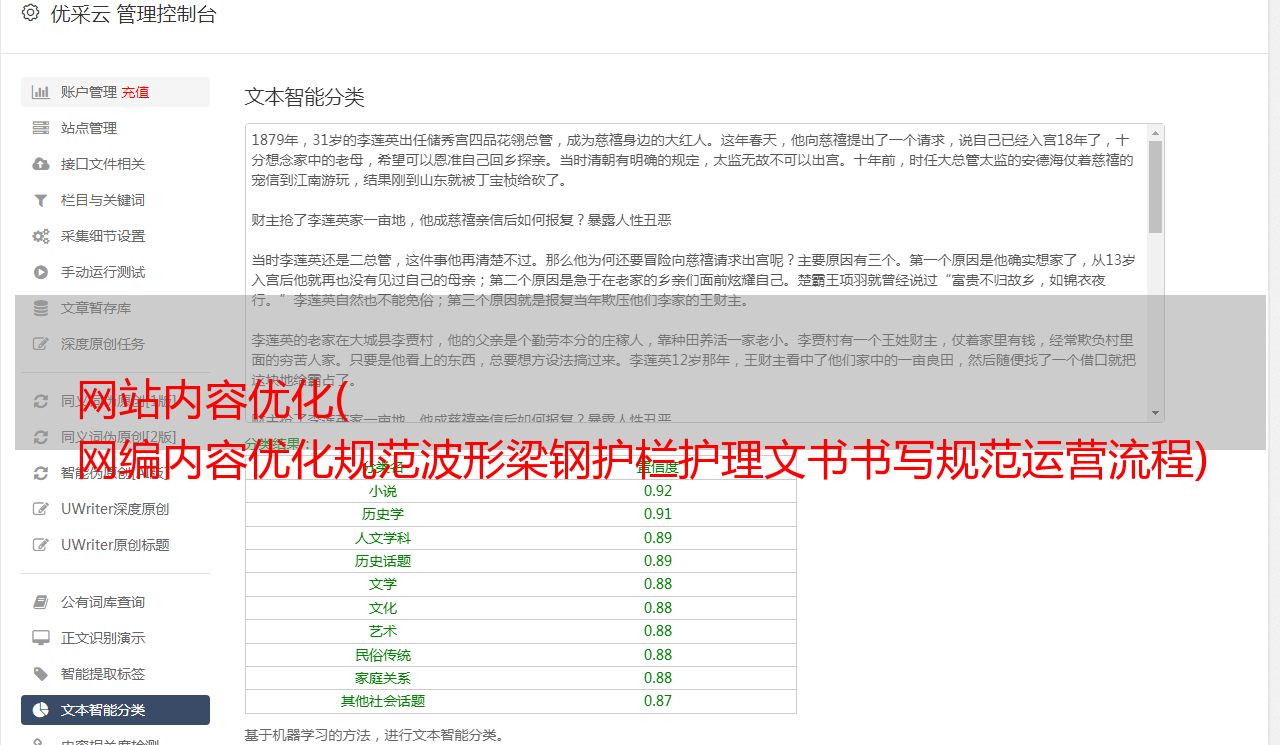Click the server icon for 站点管理
1280x745 pixels.
point(40,128)
